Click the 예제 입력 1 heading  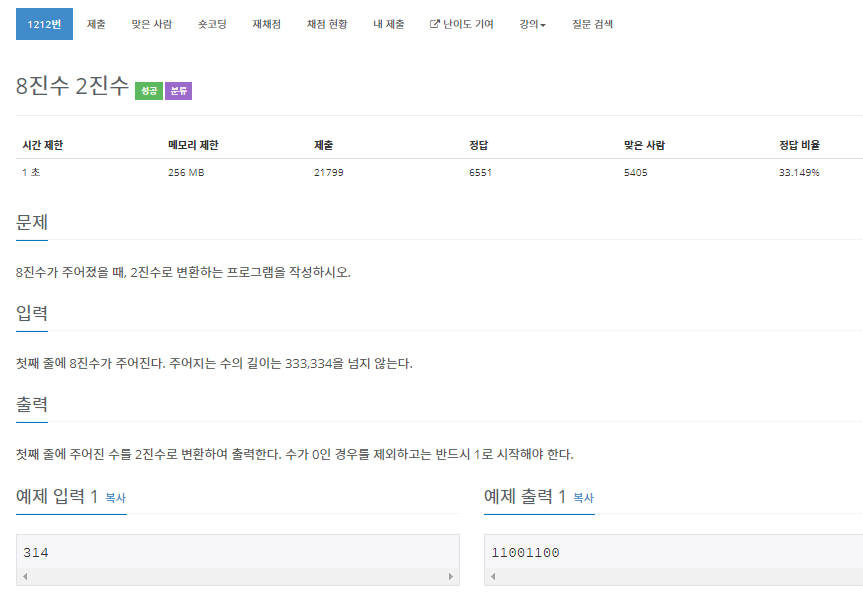pyautogui.click(x=57, y=496)
